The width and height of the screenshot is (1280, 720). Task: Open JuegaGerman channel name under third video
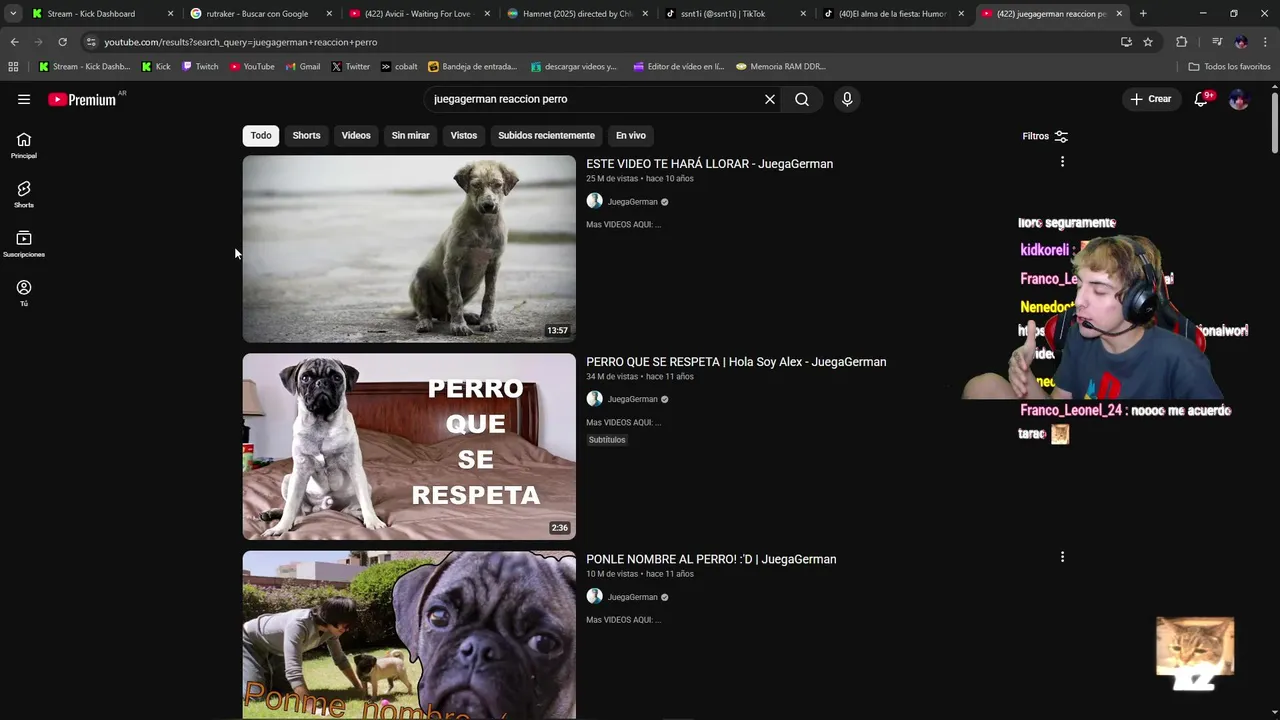point(633,597)
